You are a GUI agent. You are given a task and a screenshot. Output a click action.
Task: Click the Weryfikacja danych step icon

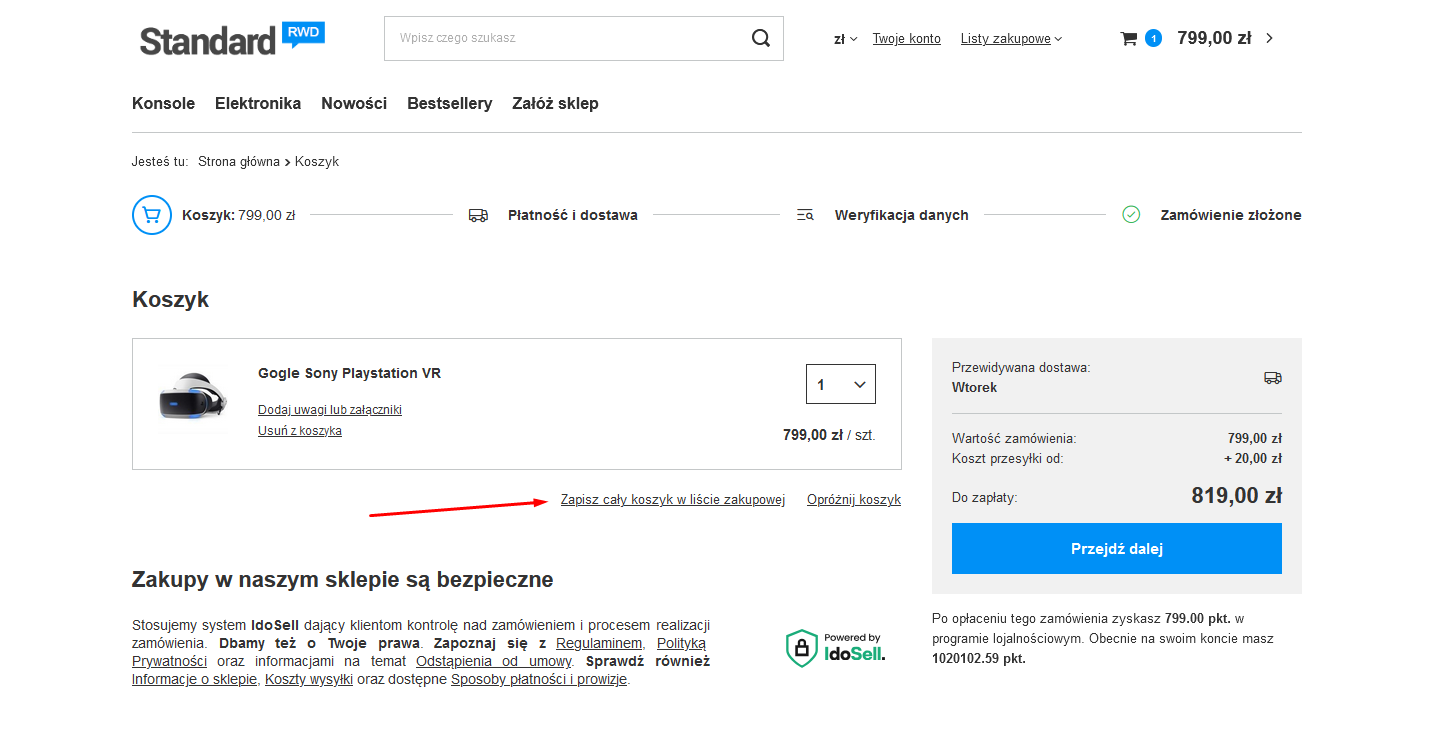point(805,215)
